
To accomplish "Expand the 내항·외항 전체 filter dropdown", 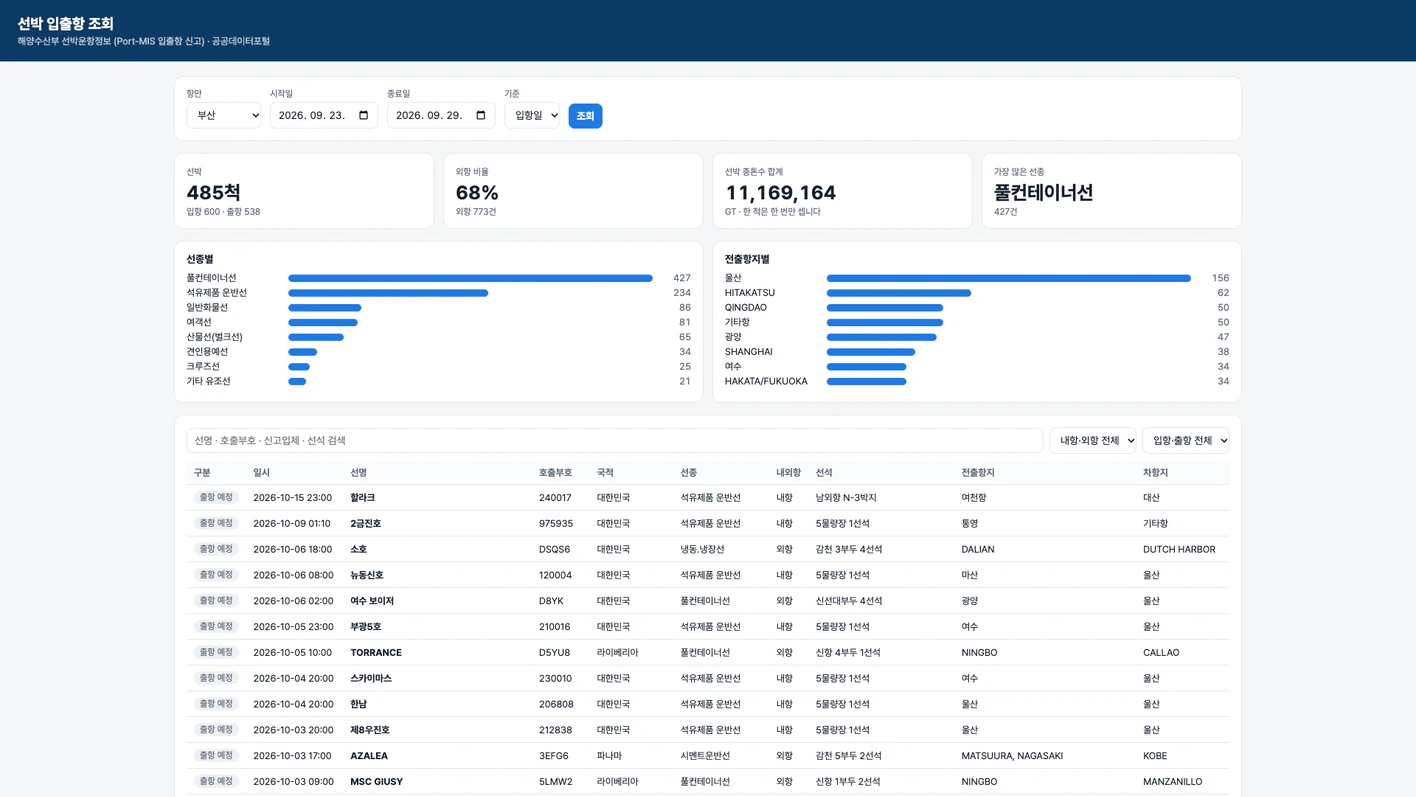I will (1093, 440).
